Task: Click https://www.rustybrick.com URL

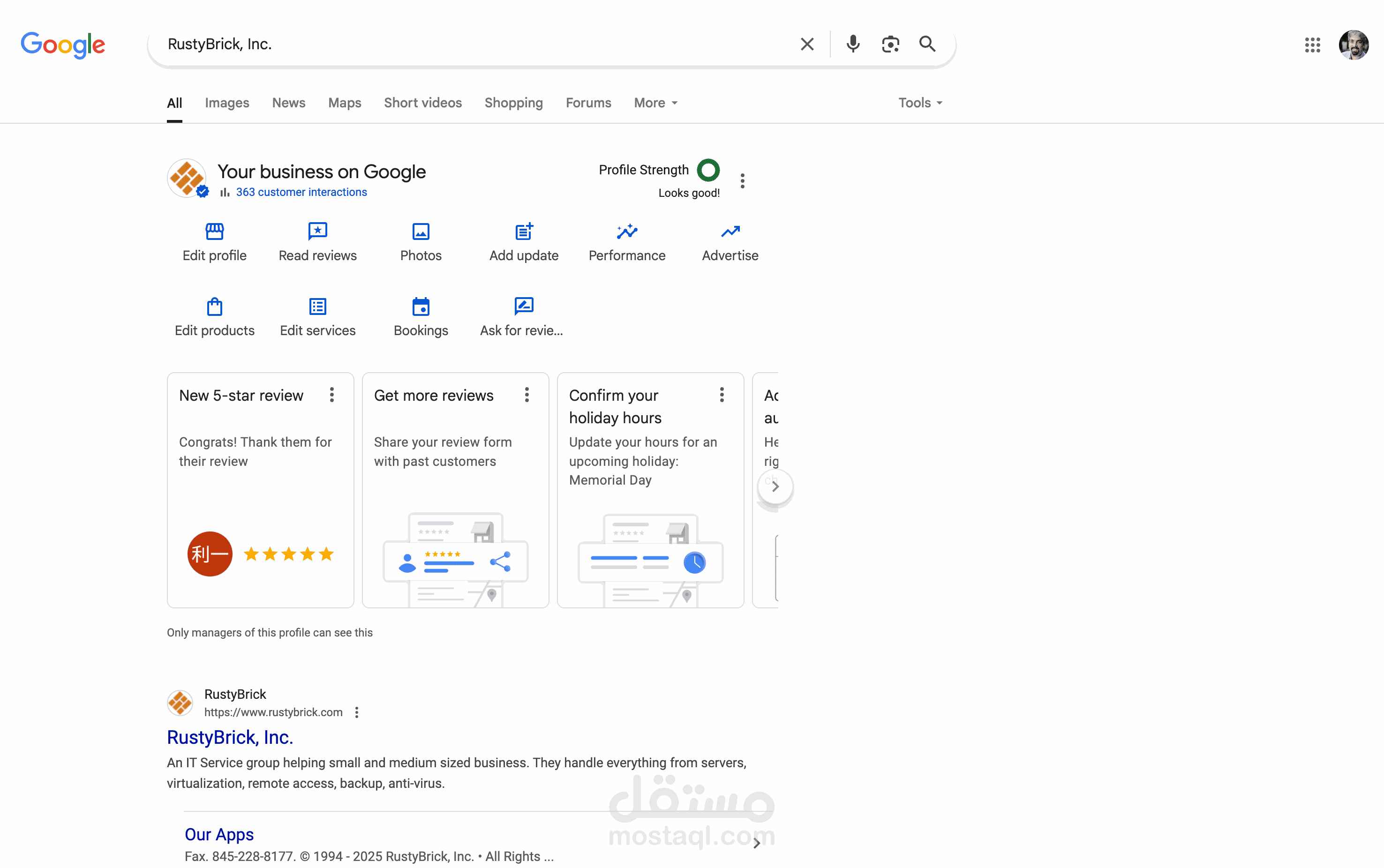Action: click(273, 712)
